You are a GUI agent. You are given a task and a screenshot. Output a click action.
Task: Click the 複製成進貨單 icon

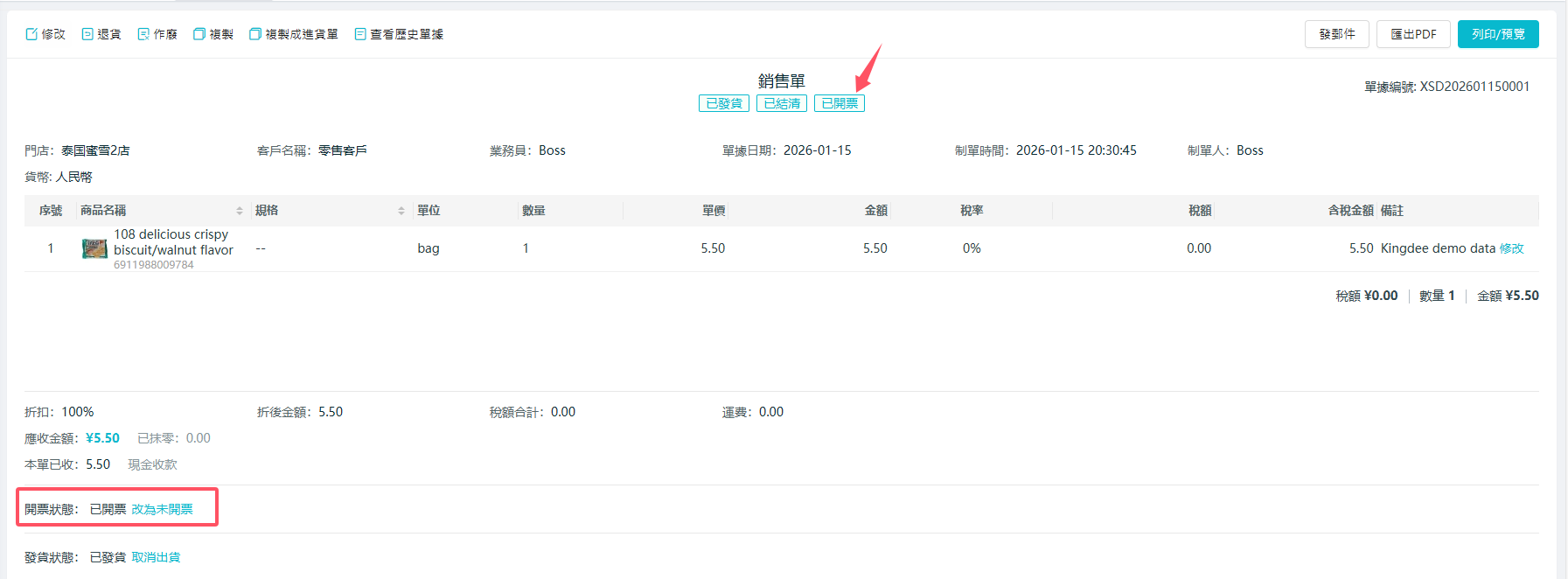[255, 34]
